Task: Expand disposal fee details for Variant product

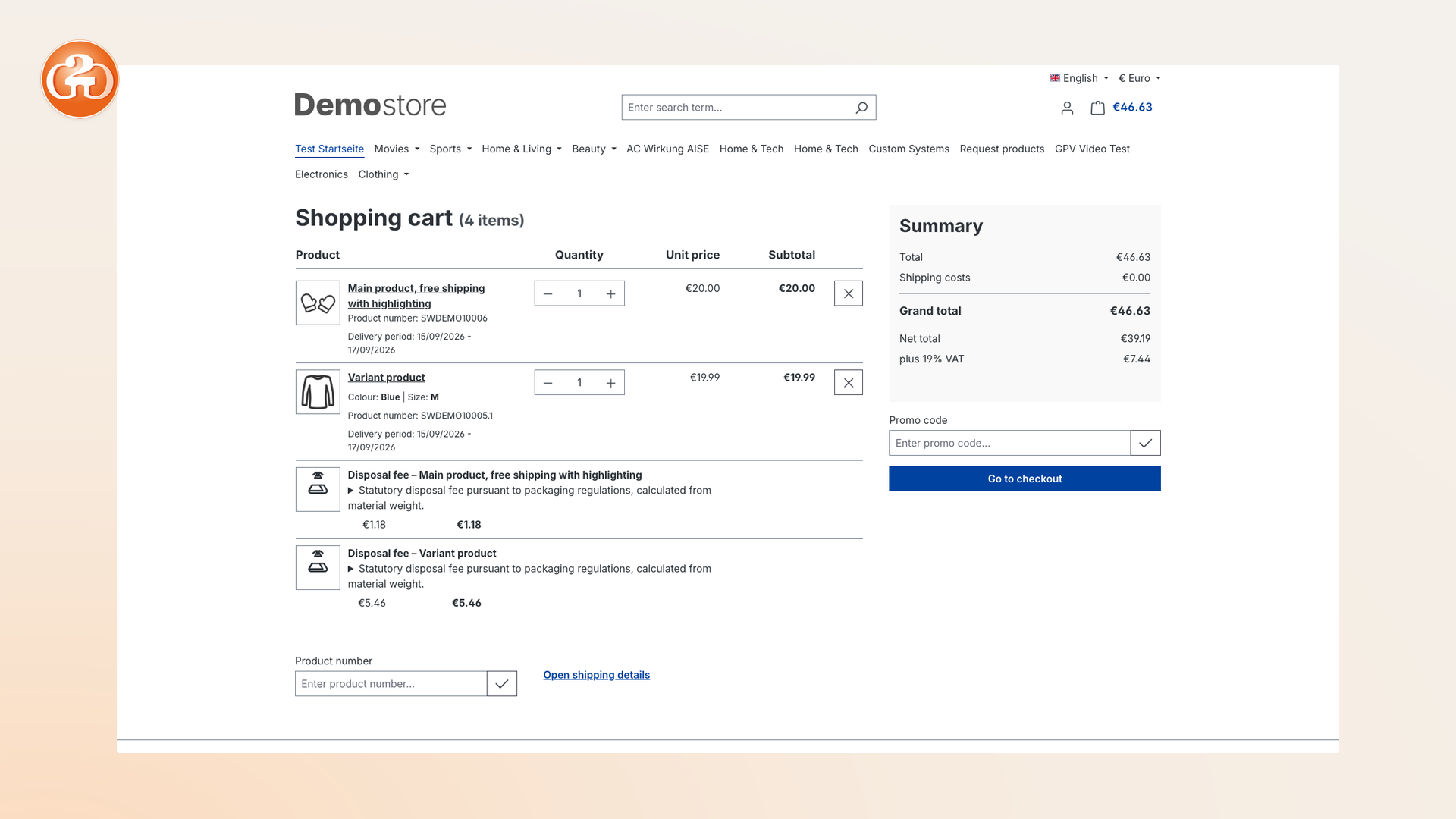Action: 351,569
